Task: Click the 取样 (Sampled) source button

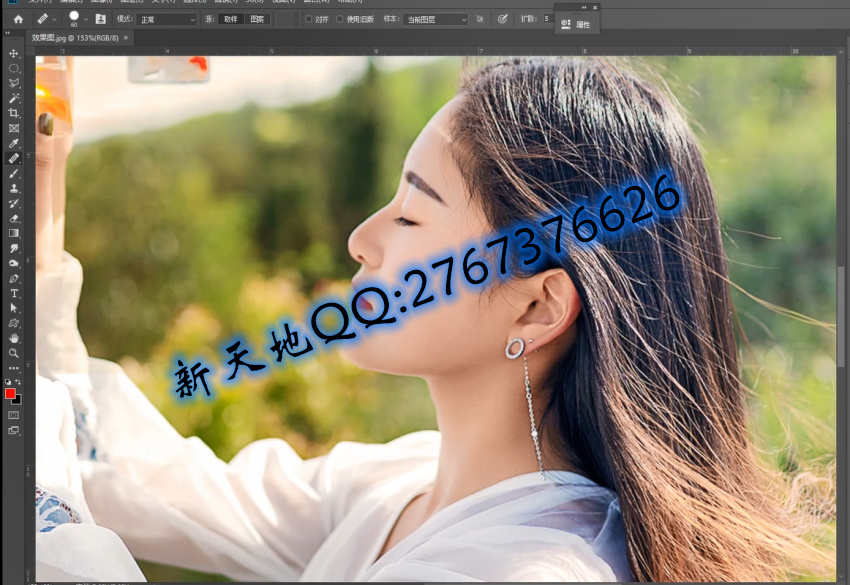Action: point(230,19)
